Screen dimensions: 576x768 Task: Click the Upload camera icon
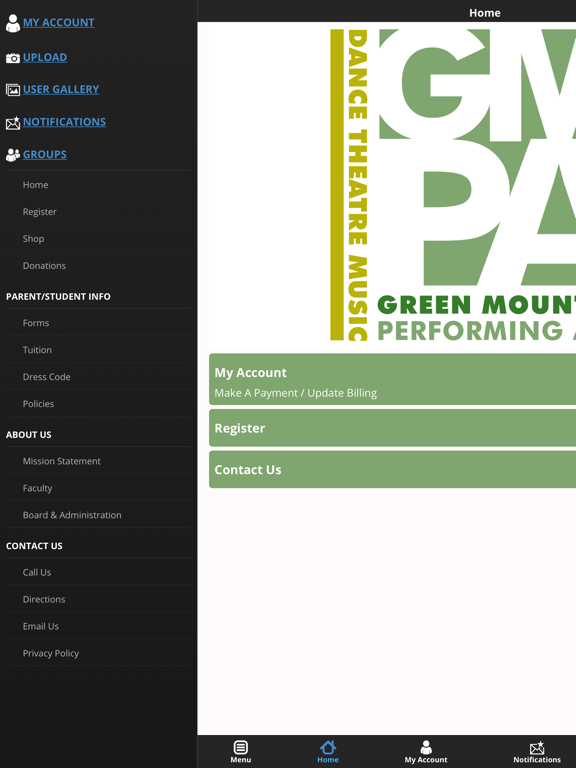[13, 58]
